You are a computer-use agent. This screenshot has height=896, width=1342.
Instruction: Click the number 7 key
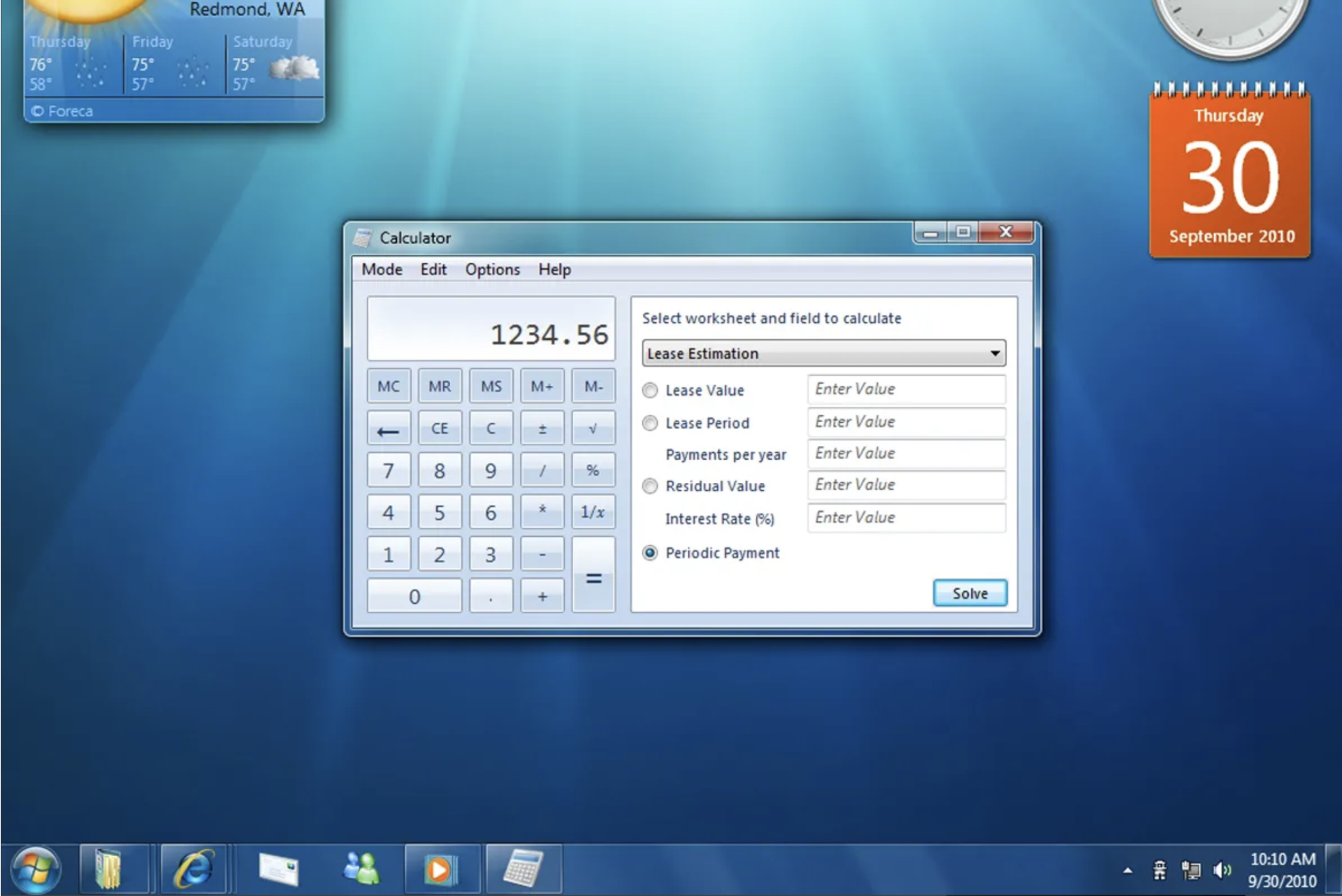389,470
